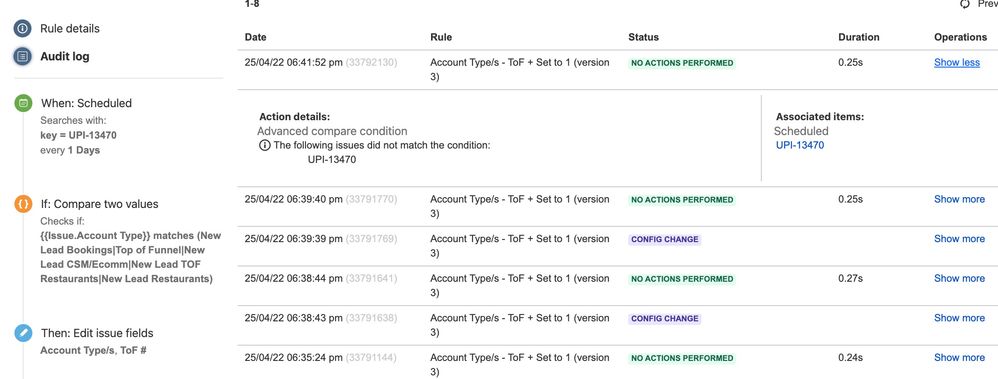Click the No Actions Performed badge at 06:41:52 pm

pyautogui.click(x=682, y=63)
